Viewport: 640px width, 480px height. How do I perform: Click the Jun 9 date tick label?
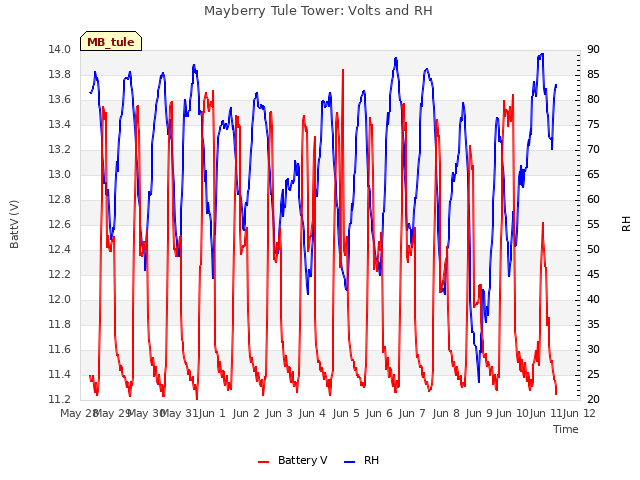click(479, 413)
